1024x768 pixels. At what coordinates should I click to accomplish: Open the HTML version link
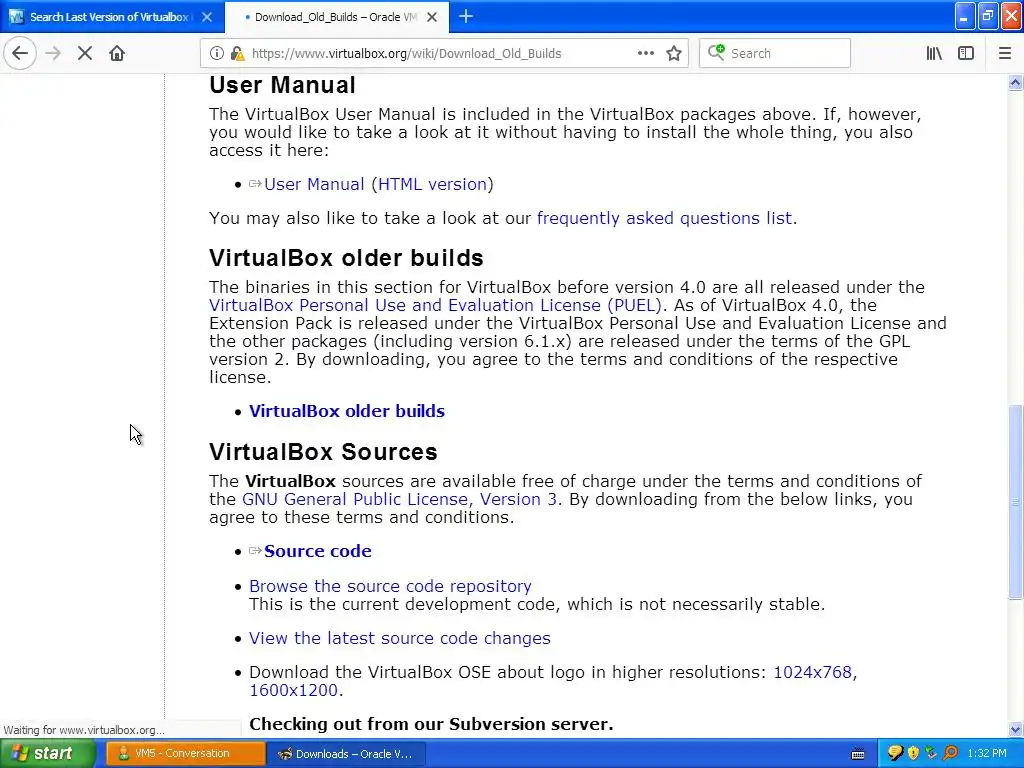432,184
